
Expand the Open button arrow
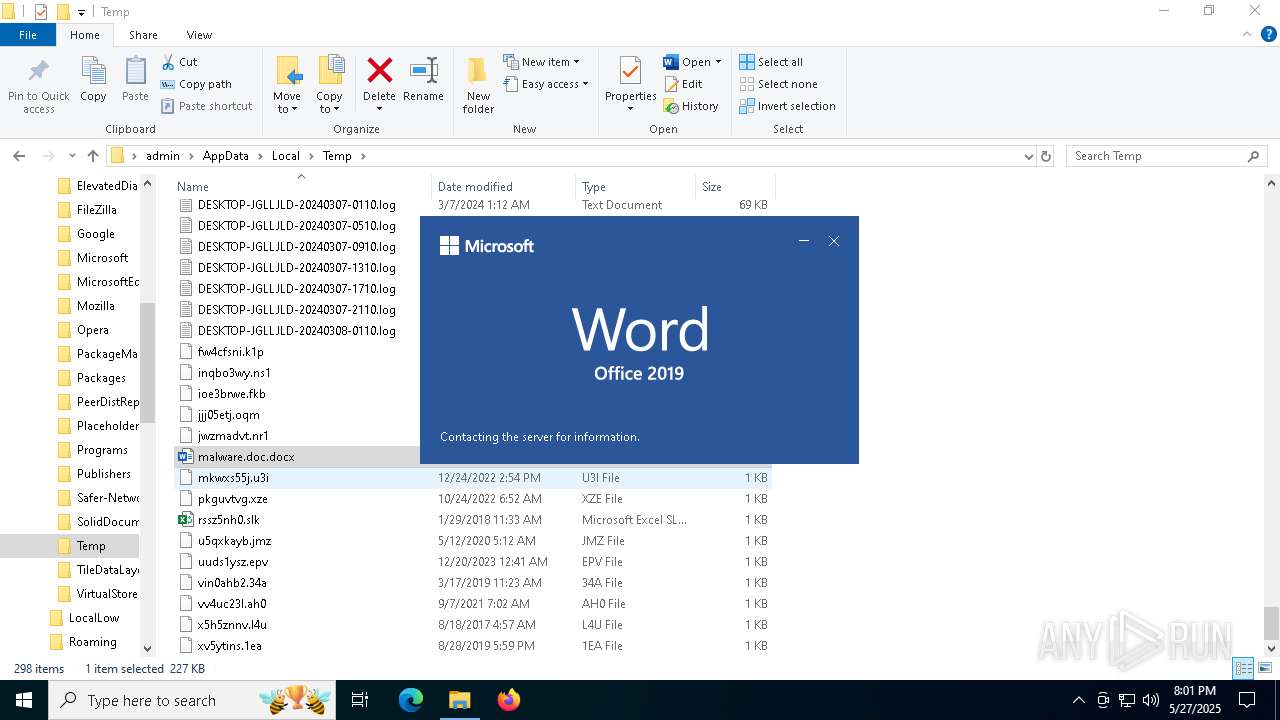(x=718, y=62)
